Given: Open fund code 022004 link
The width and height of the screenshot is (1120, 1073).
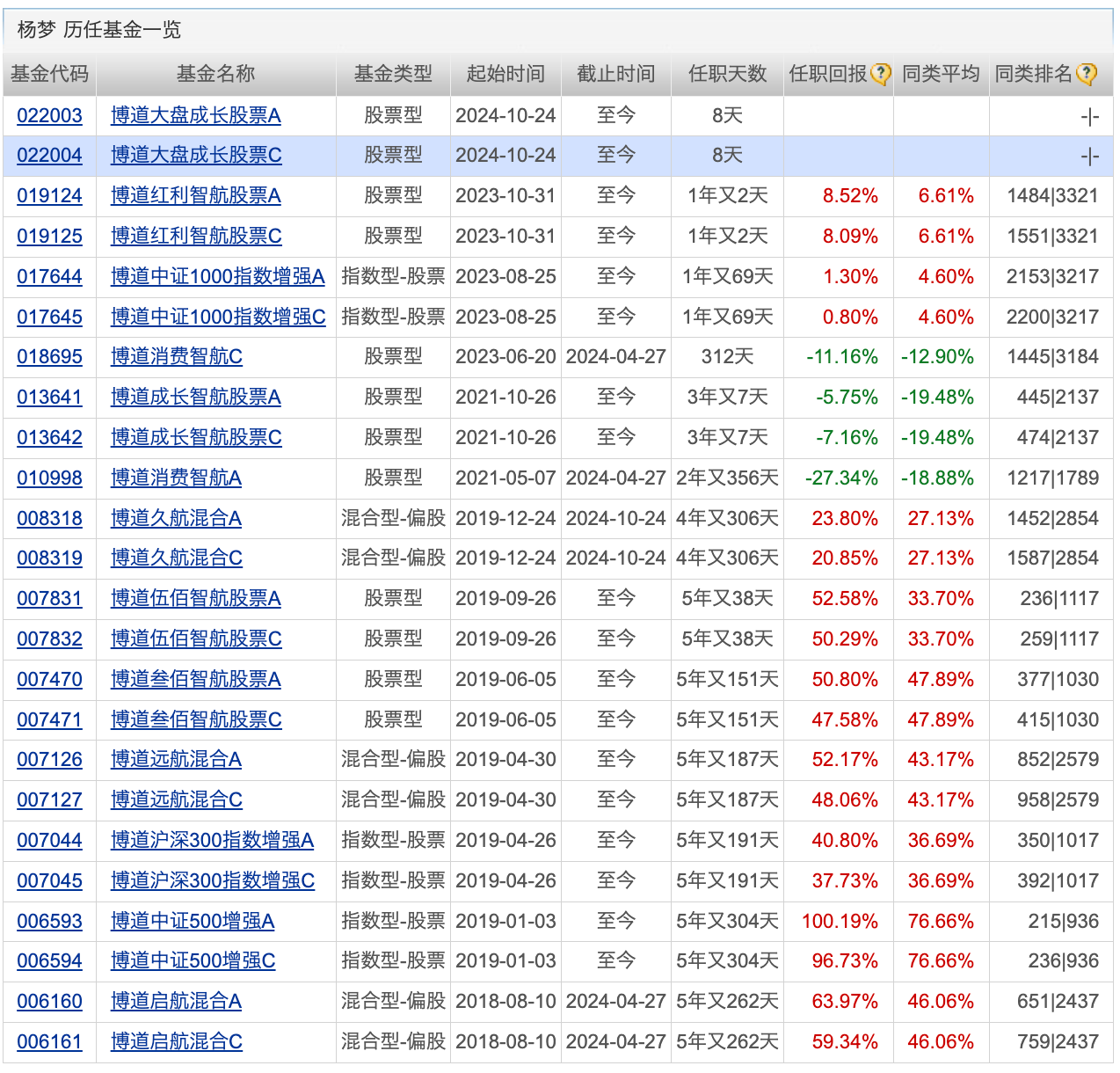Looking at the screenshot, I should click(49, 156).
